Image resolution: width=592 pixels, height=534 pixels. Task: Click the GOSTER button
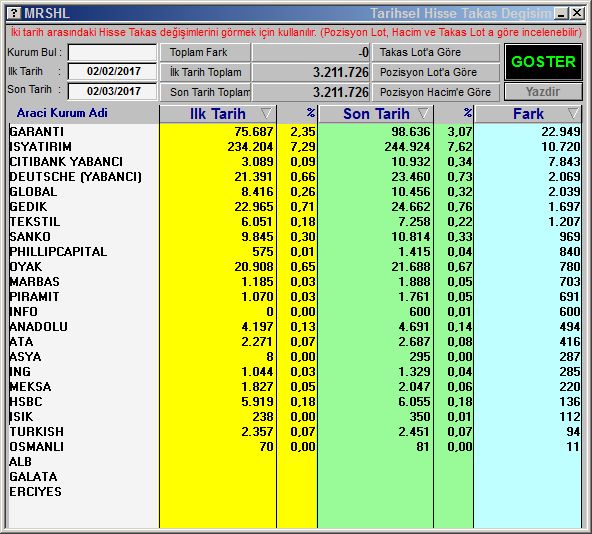pyautogui.click(x=543, y=62)
